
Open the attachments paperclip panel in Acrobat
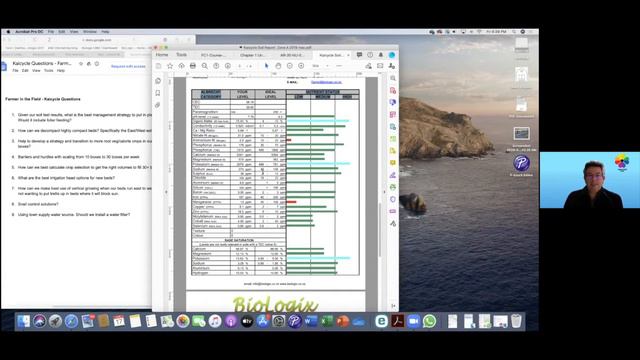point(158,105)
